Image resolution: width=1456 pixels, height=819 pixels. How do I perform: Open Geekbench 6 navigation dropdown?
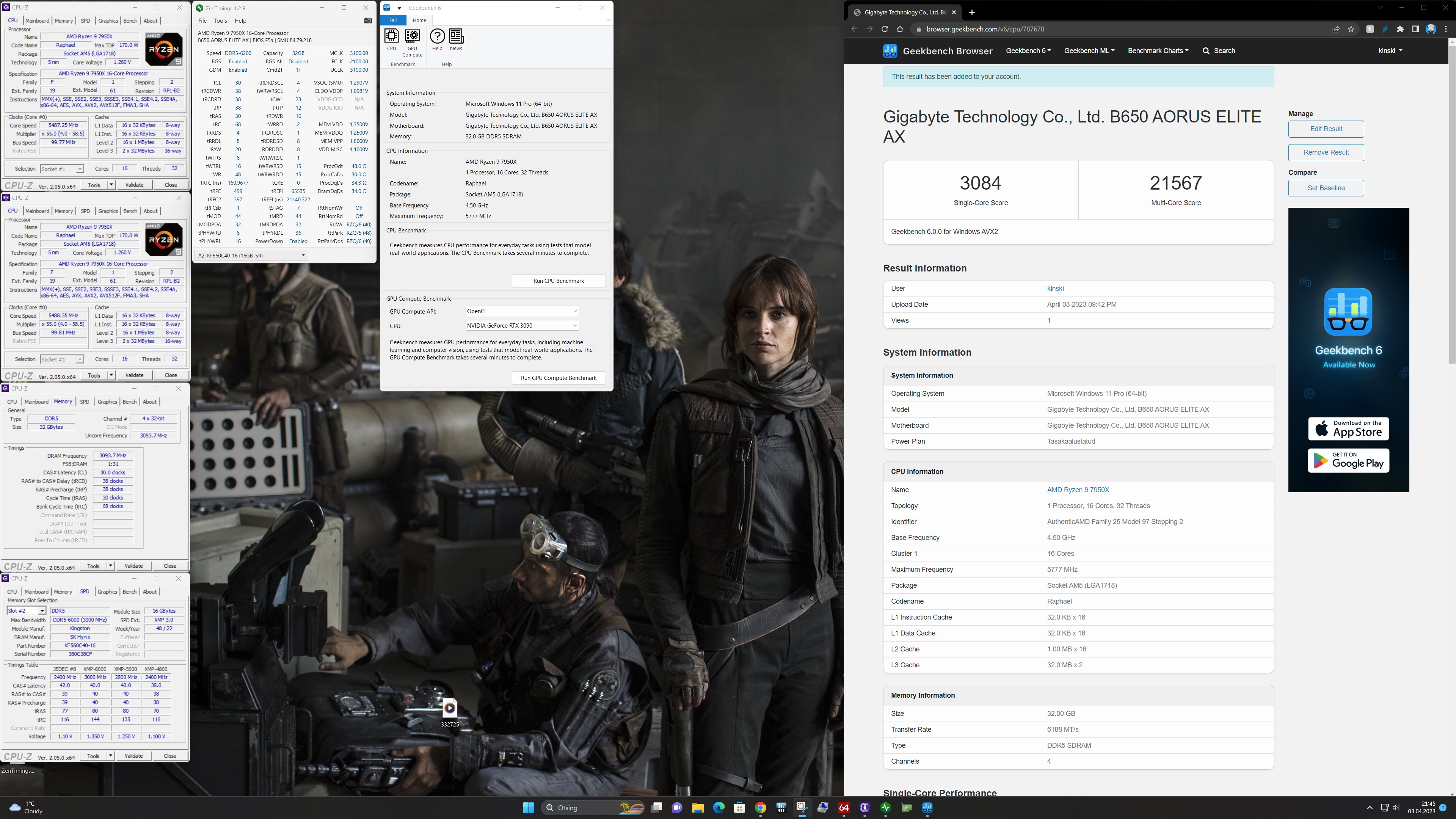(x=1028, y=51)
